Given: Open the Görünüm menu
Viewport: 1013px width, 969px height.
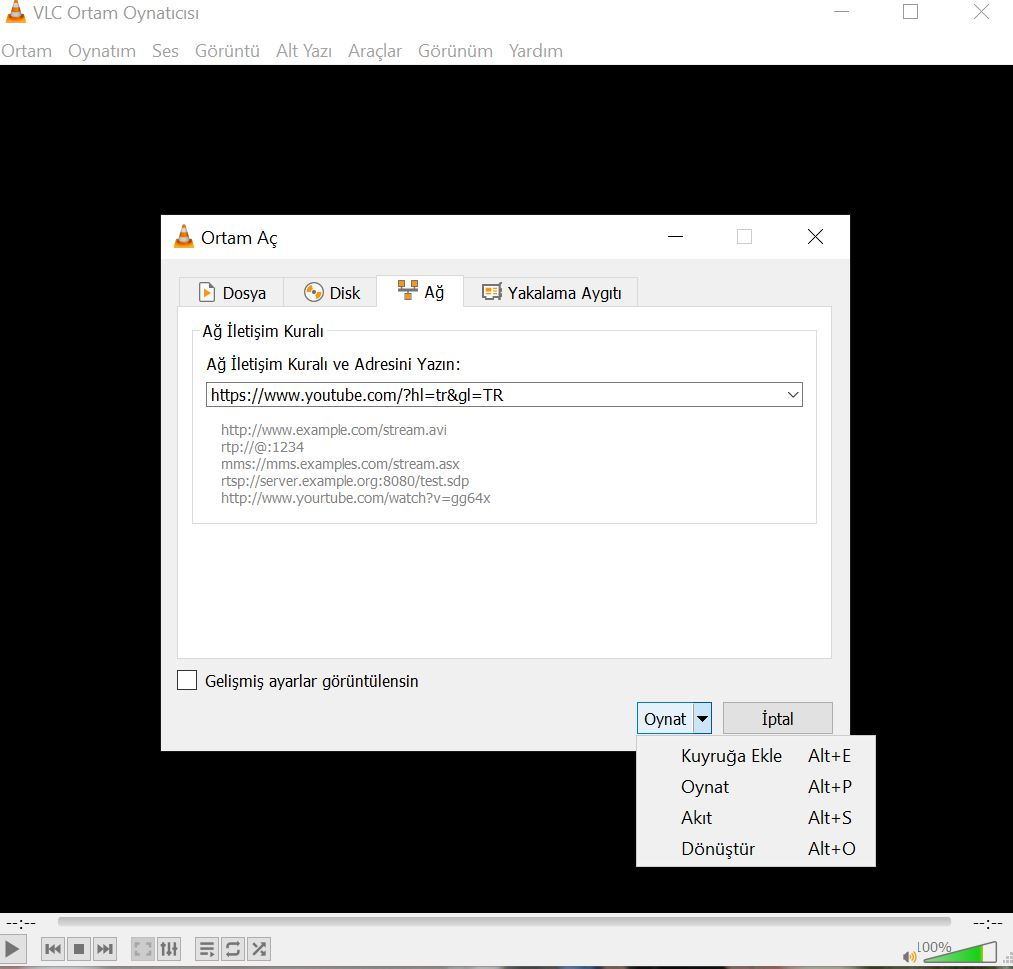Looking at the screenshot, I should click(x=455, y=50).
